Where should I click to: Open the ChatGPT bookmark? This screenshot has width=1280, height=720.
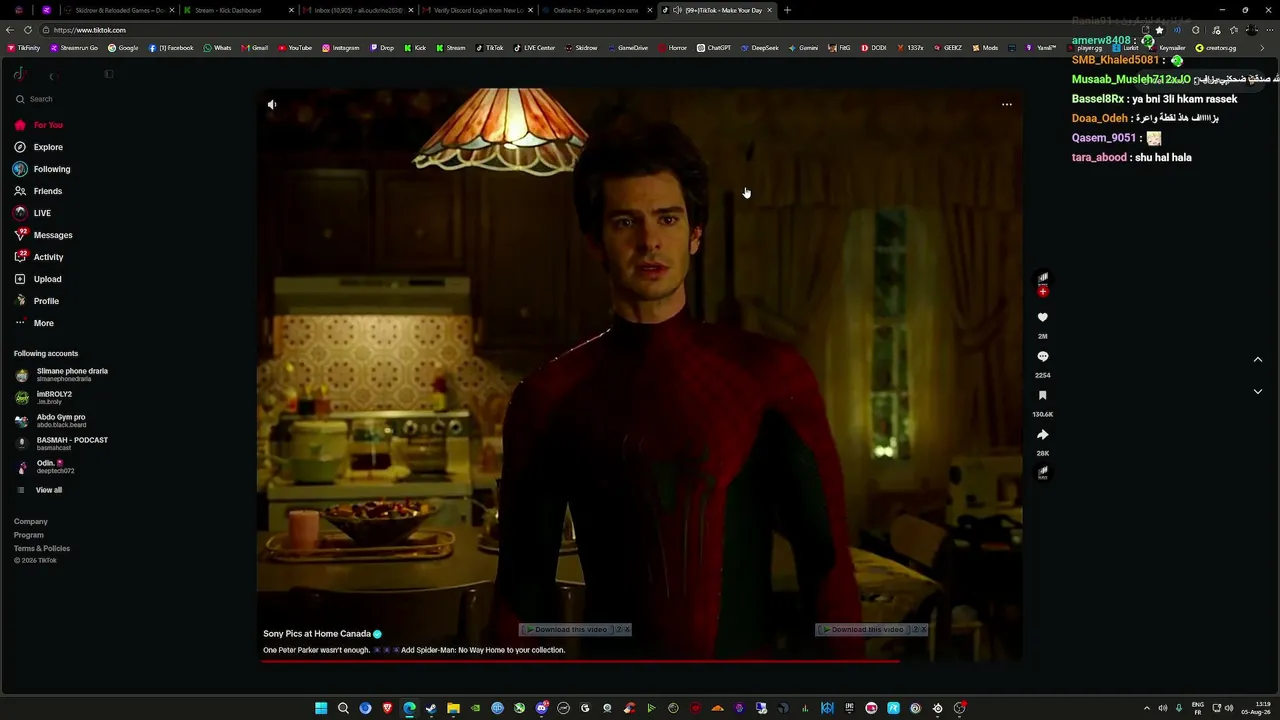click(x=714, y=48)
